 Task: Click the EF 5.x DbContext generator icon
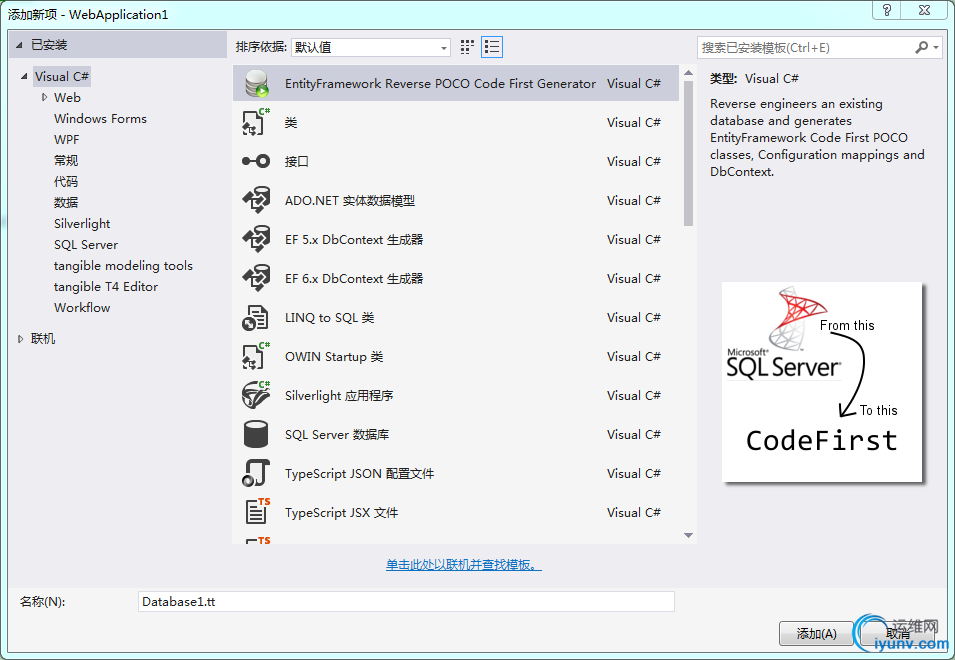256,239
